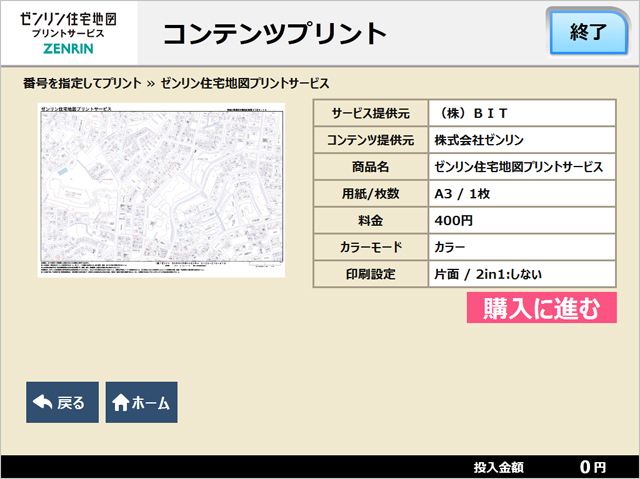Viewport: 640px width, 479px height.
Task: Go back with the 戻る button
Action: (62, 402)
